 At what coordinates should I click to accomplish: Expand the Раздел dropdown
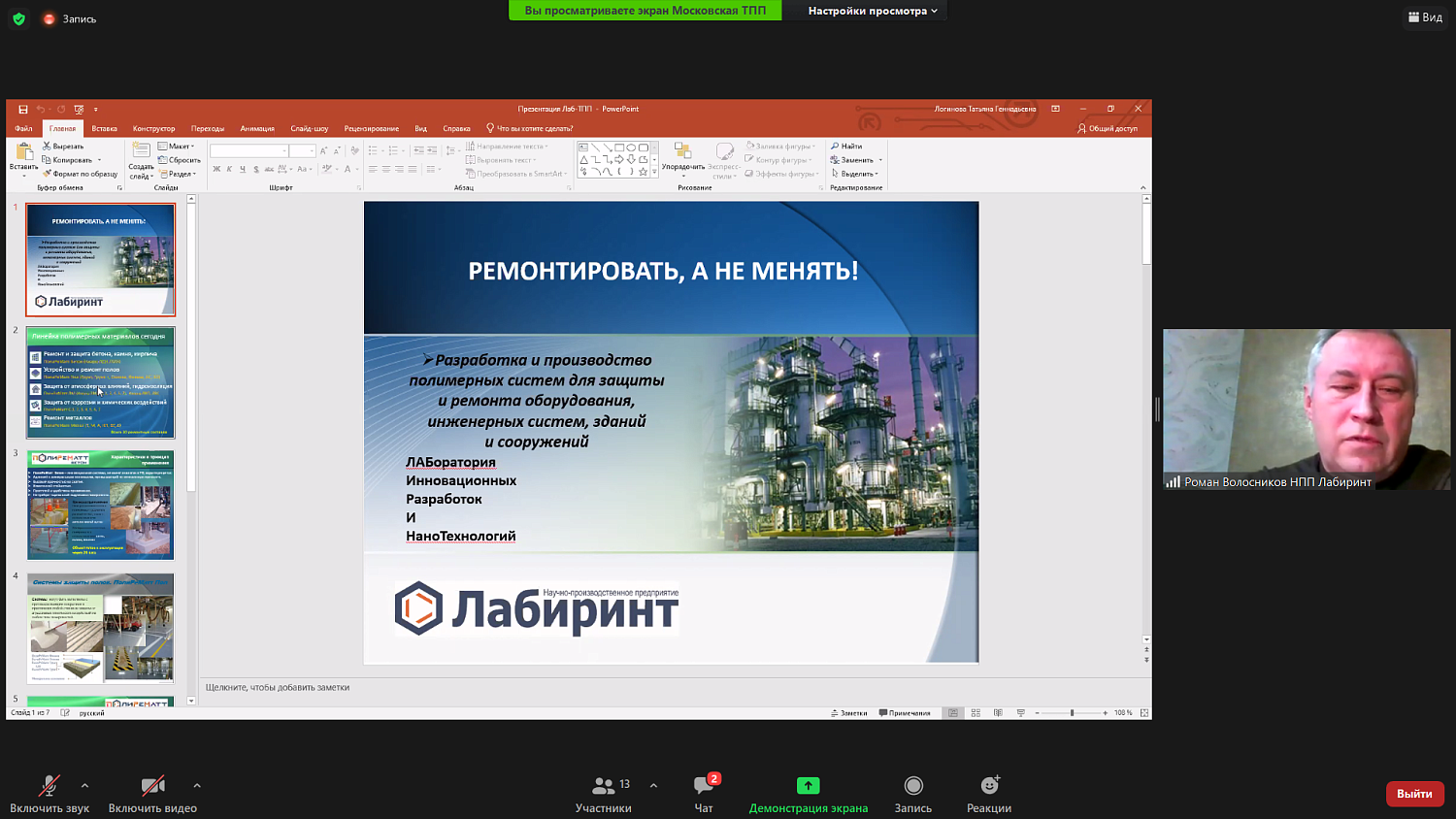(x=177, y=174)
